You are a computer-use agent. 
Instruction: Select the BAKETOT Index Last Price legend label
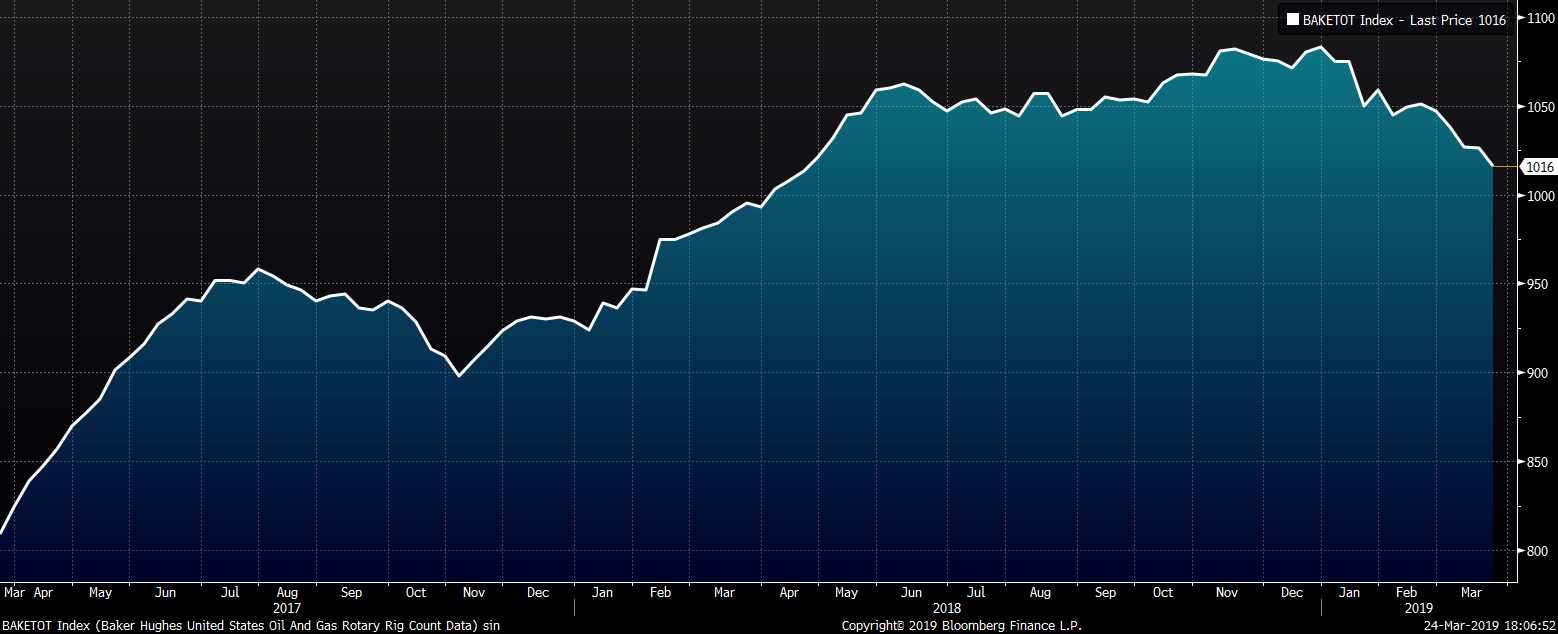pyautogui.click(x=1403, y=19)
